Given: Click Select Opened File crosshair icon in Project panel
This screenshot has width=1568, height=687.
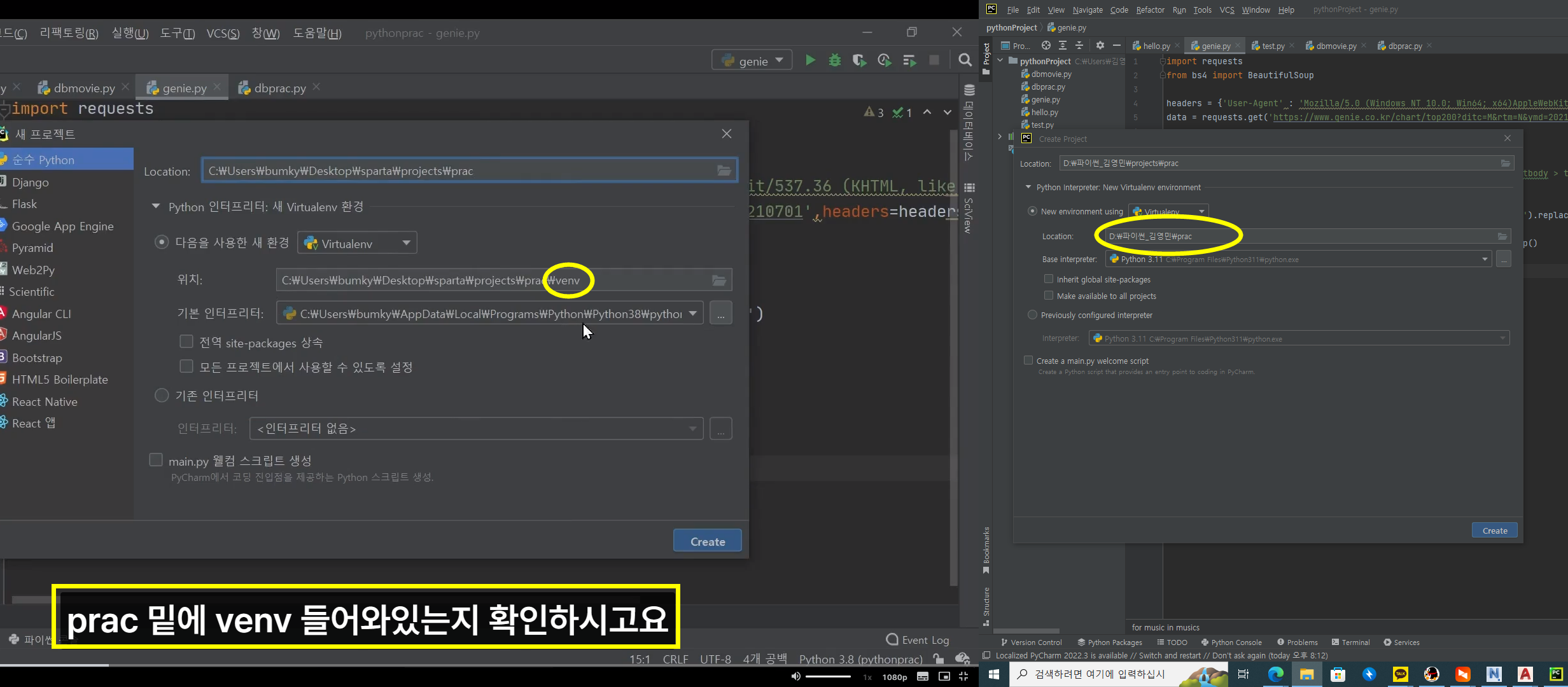Looking at the screenshot, I should coord(1046,45).
